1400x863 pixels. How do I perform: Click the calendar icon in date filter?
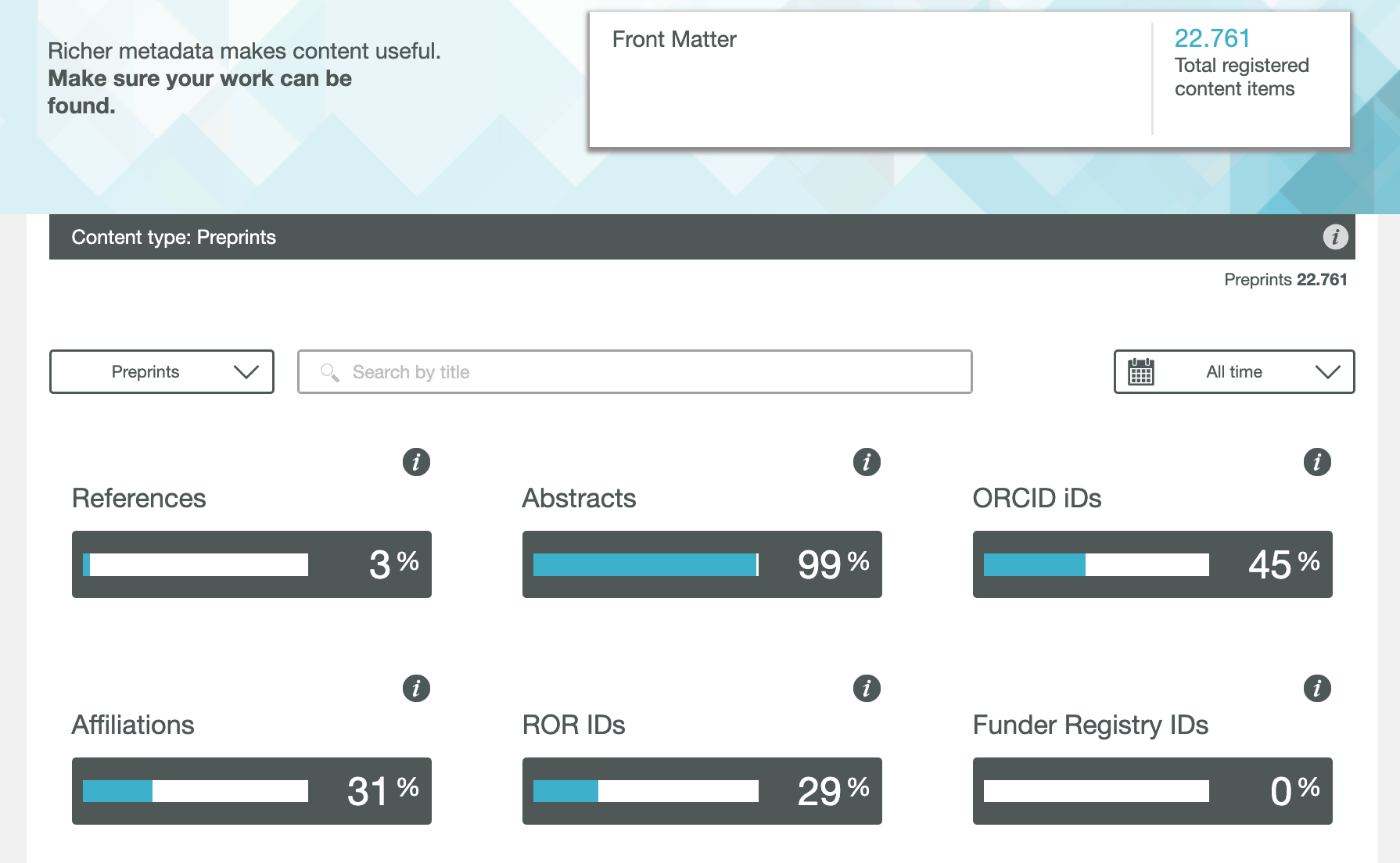(x=1141, y=372)
